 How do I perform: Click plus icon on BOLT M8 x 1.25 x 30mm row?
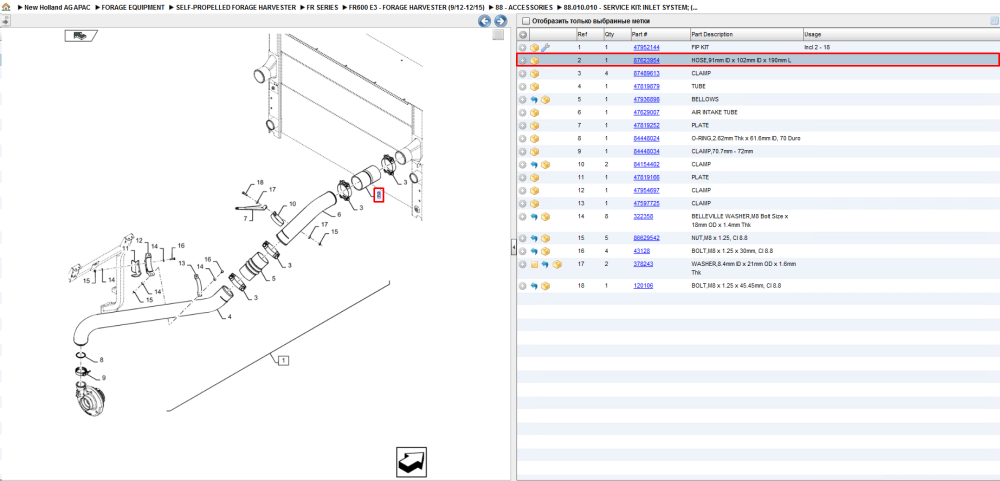tap(522, 251)
